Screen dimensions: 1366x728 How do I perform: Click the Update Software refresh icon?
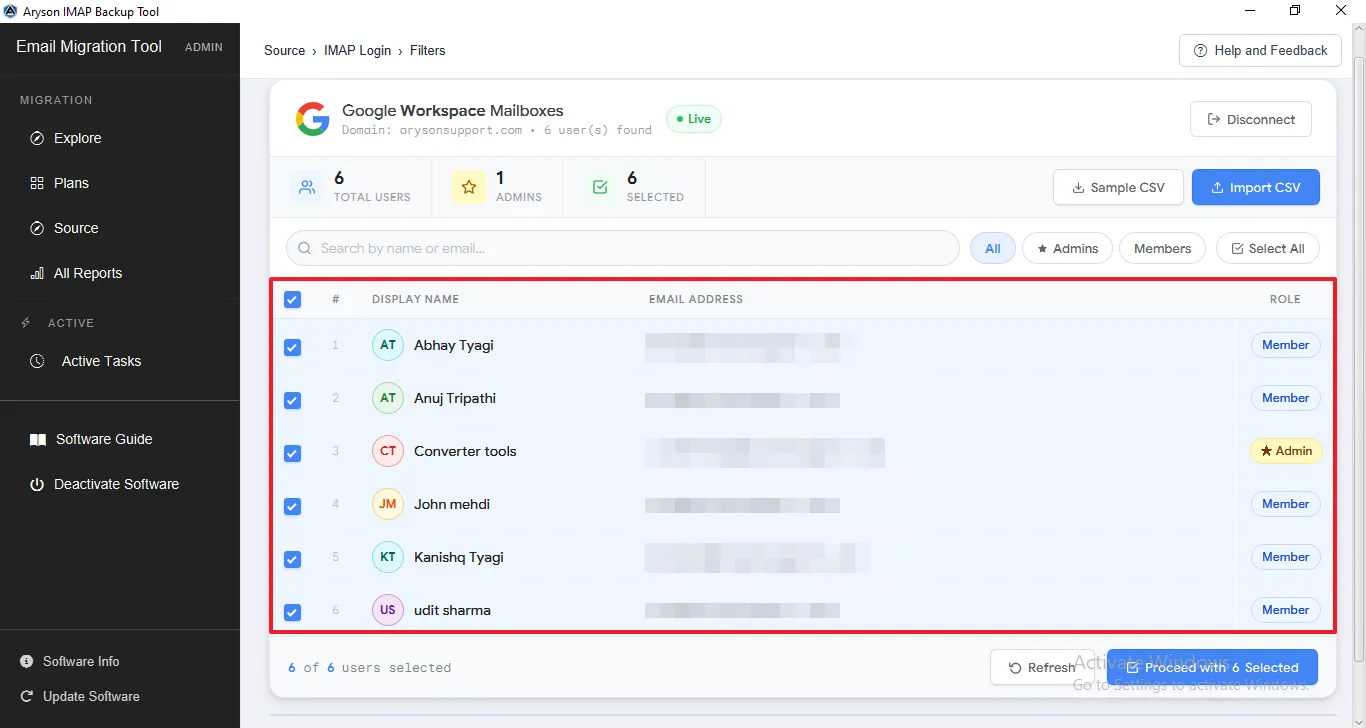click(27, 696)
